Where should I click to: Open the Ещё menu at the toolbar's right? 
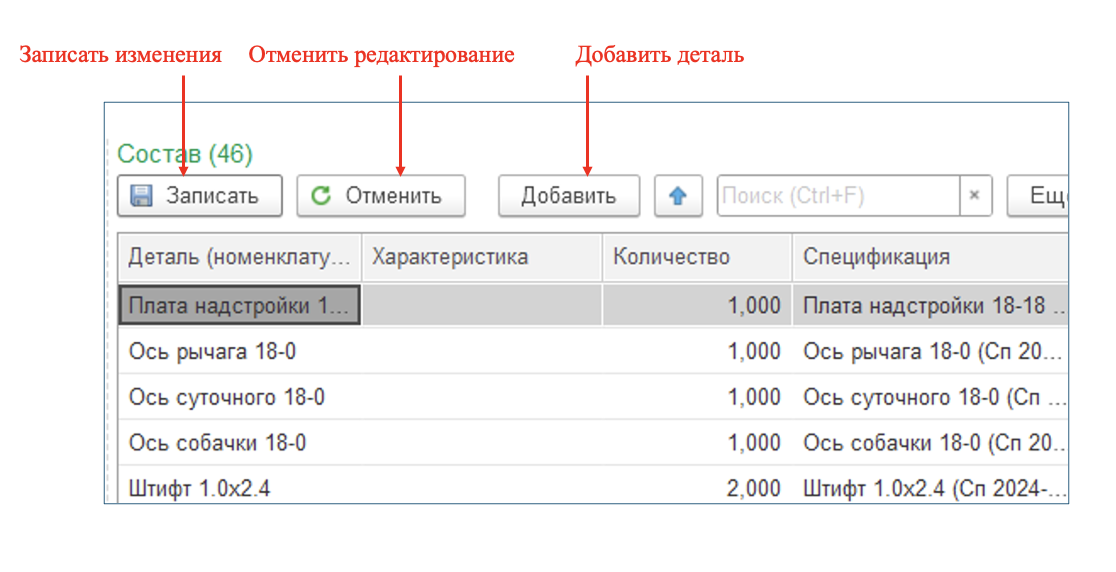(x=1040, y=196)
